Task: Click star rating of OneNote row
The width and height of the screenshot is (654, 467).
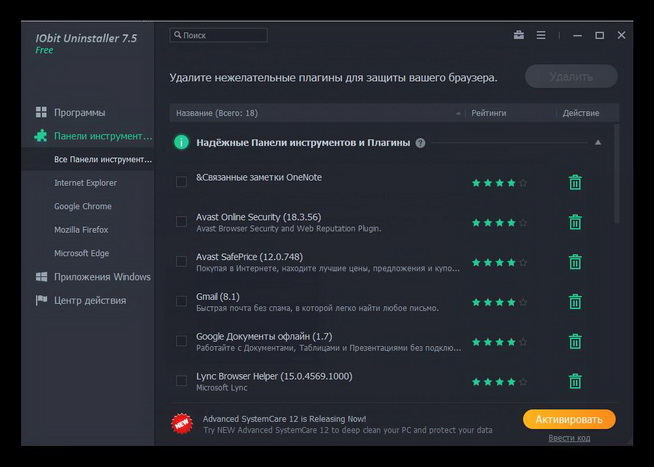Action: (499, 183)
